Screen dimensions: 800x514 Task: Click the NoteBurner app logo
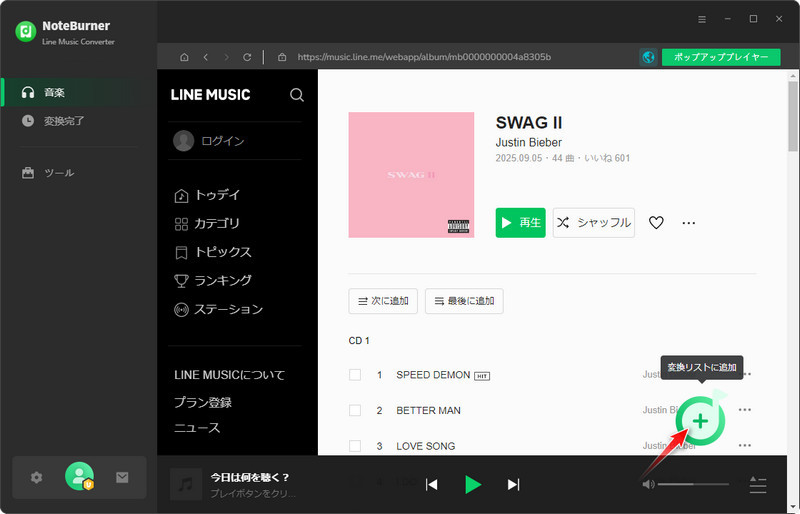click(x=26, y=32)
